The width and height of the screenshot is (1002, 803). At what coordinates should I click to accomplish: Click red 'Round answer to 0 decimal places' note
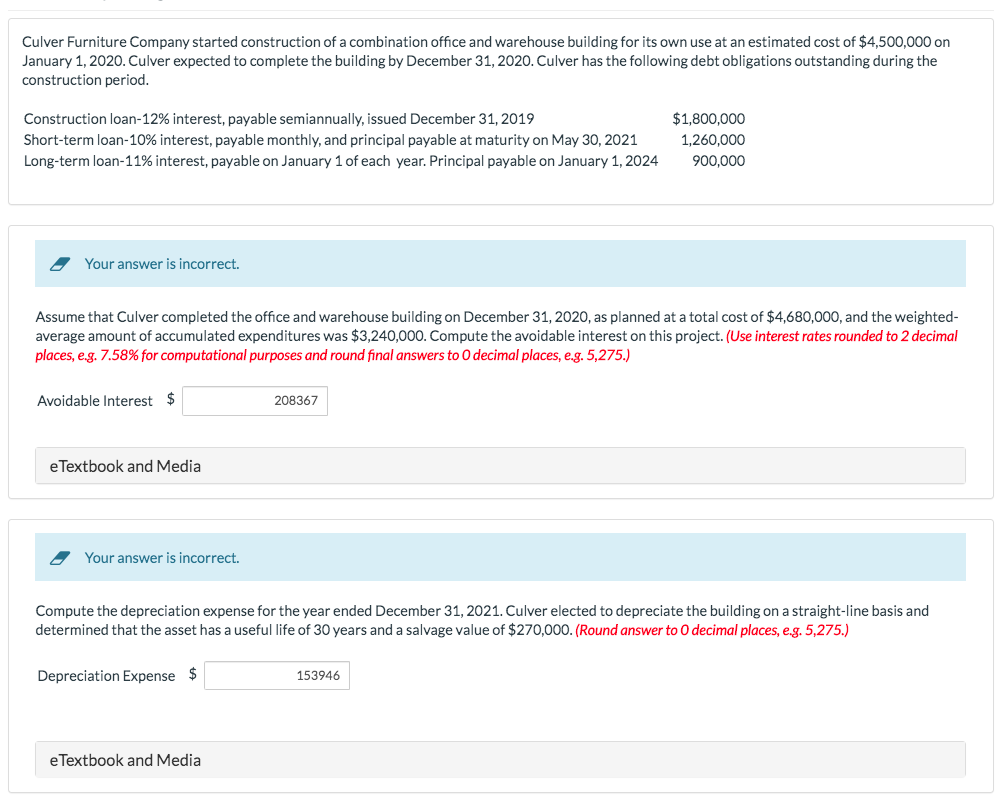712,631
